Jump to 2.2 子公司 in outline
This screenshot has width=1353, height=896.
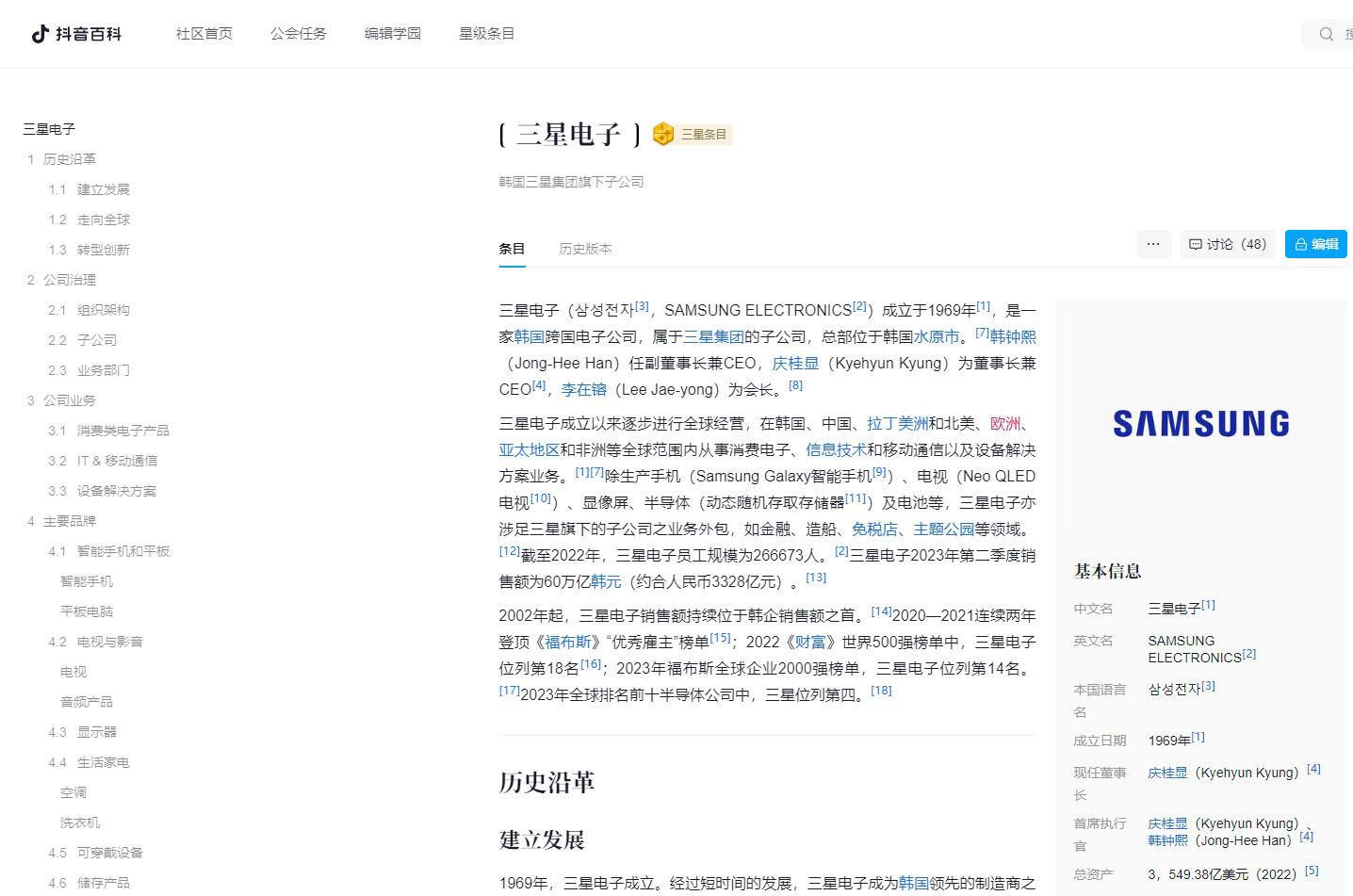tap(83, 340)
